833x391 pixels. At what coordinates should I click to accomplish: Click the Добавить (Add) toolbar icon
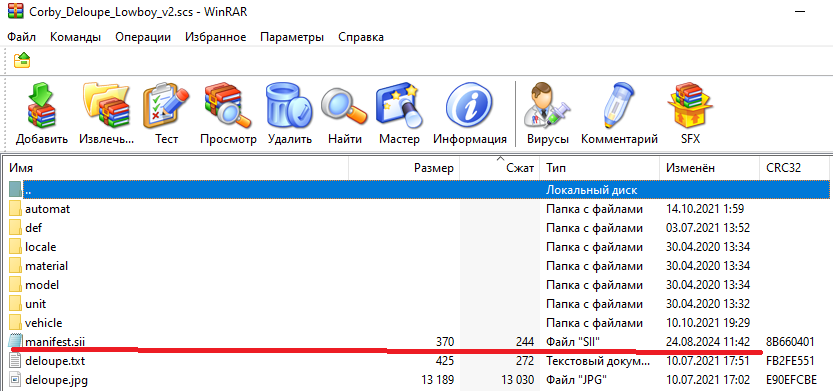pos(41,105)
